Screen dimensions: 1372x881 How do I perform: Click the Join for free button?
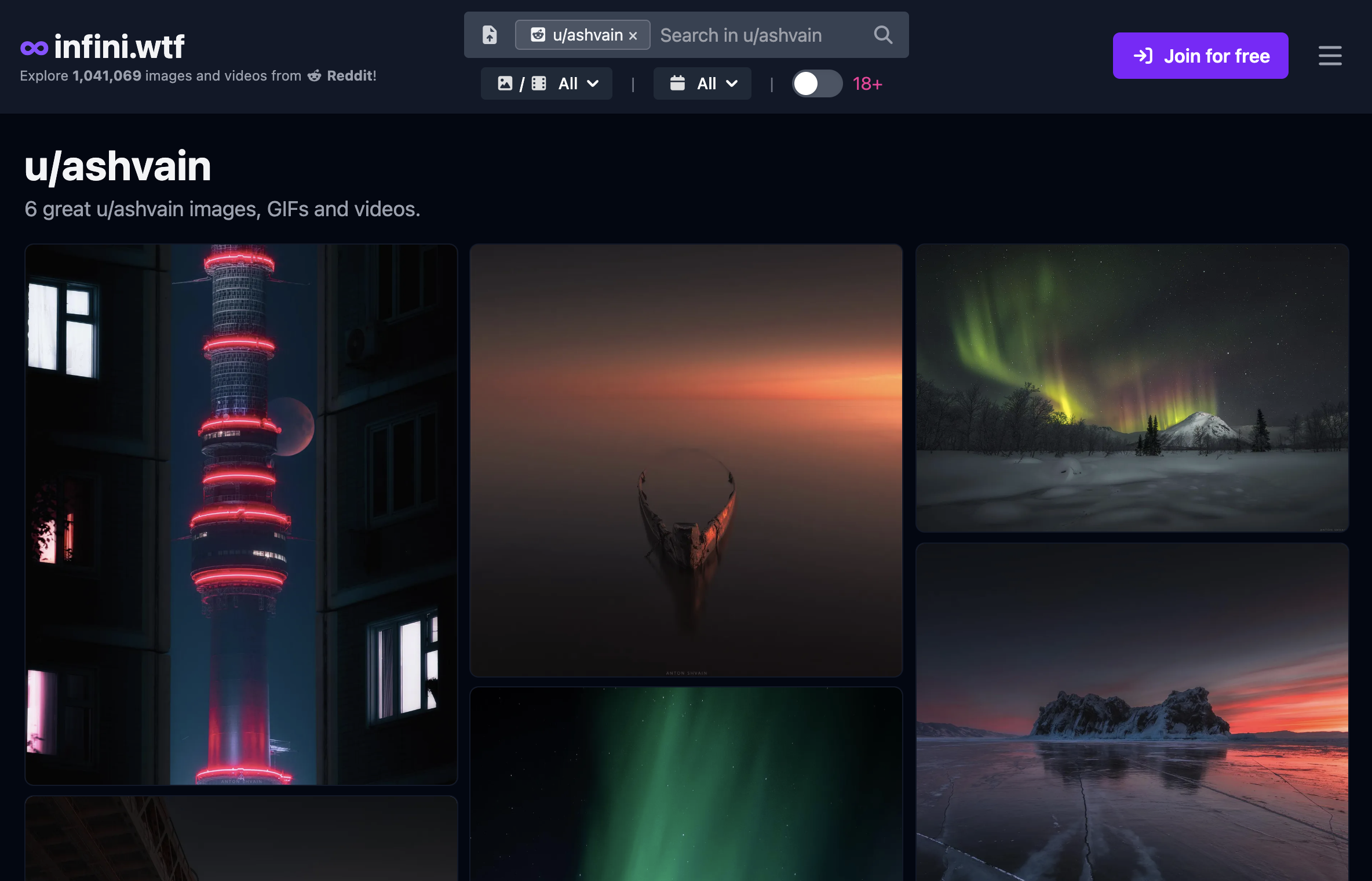(1200, 56)
